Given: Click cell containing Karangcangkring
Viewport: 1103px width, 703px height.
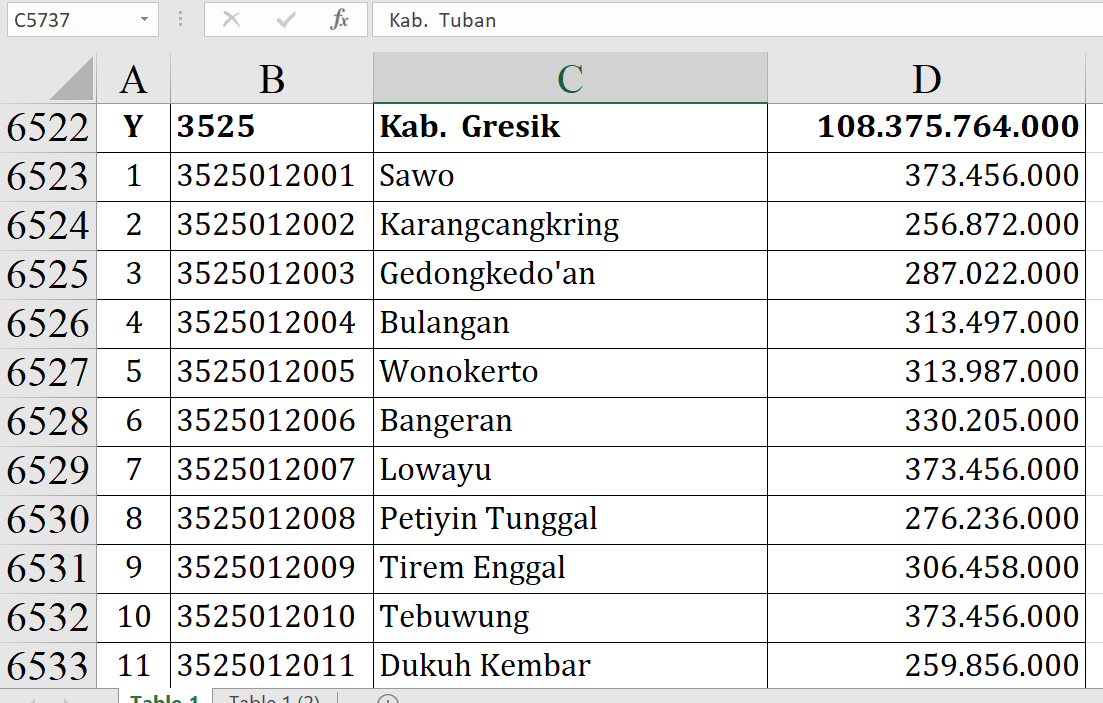Looking at the screenshot, I should tap(570, 225).
